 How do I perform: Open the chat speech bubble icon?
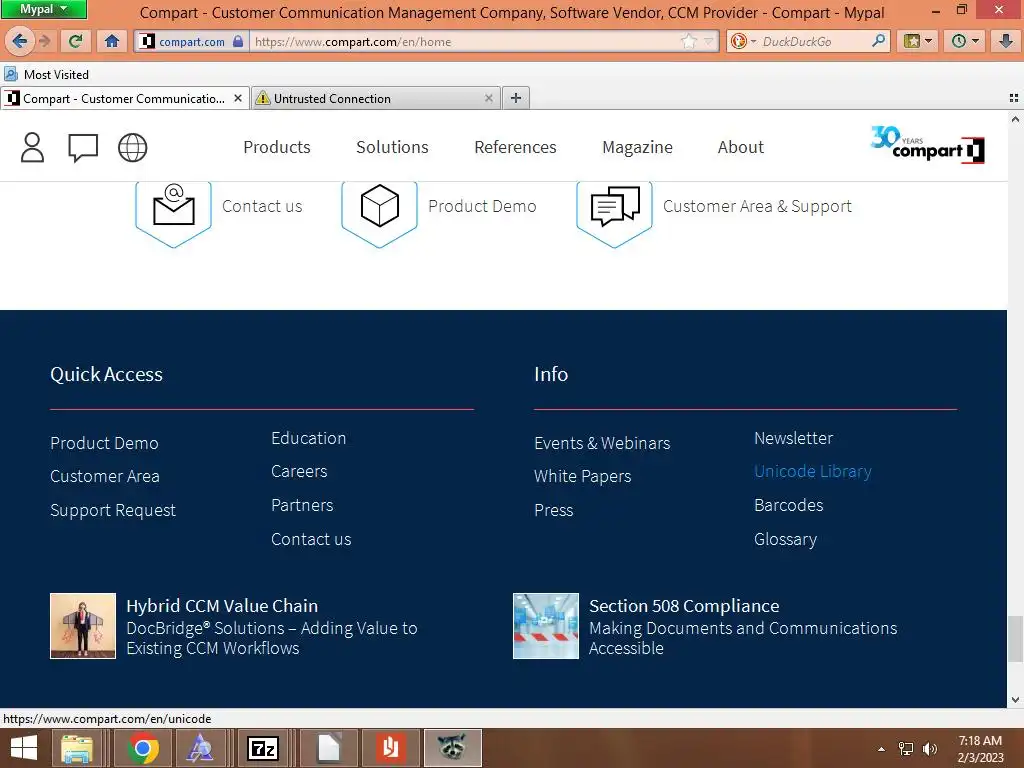83,148
